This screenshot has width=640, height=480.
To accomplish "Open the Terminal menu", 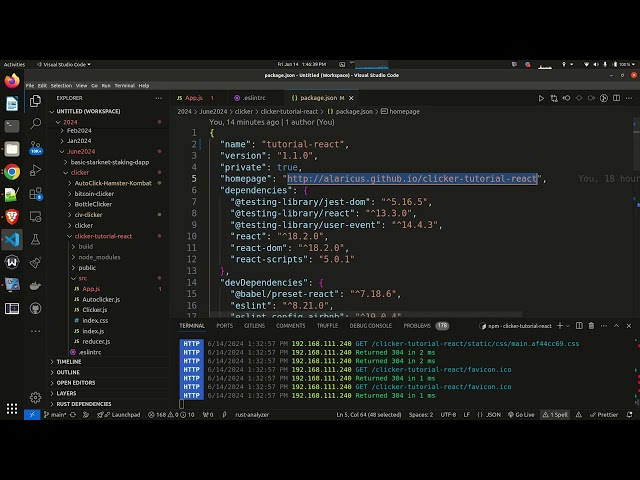I will [124, 86].
